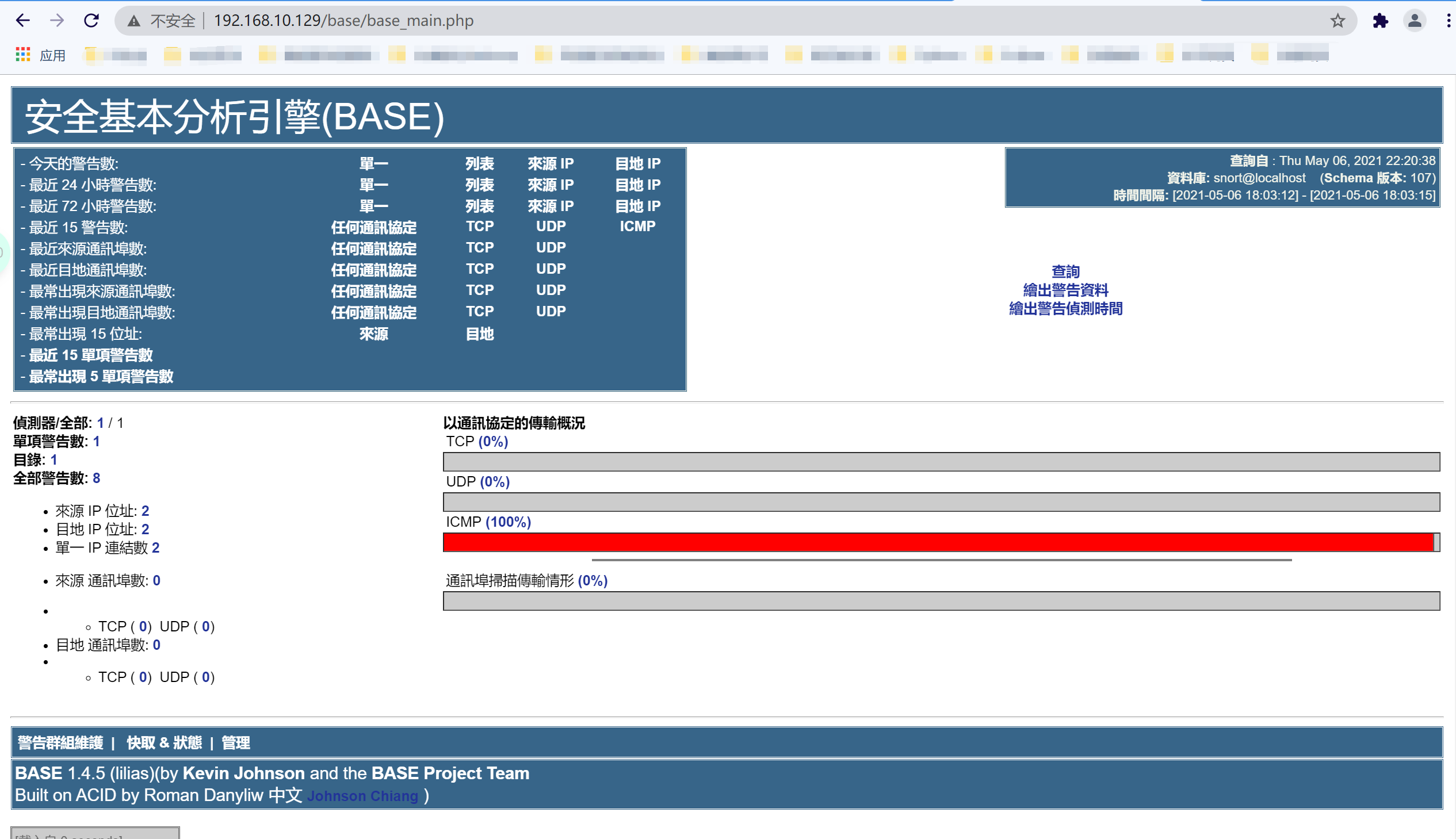Image resolution: width=1456 pixels, height=839 pixels.
Task: Open last 72 hours 目地 IP link
Action: click(x=637, y=206)
